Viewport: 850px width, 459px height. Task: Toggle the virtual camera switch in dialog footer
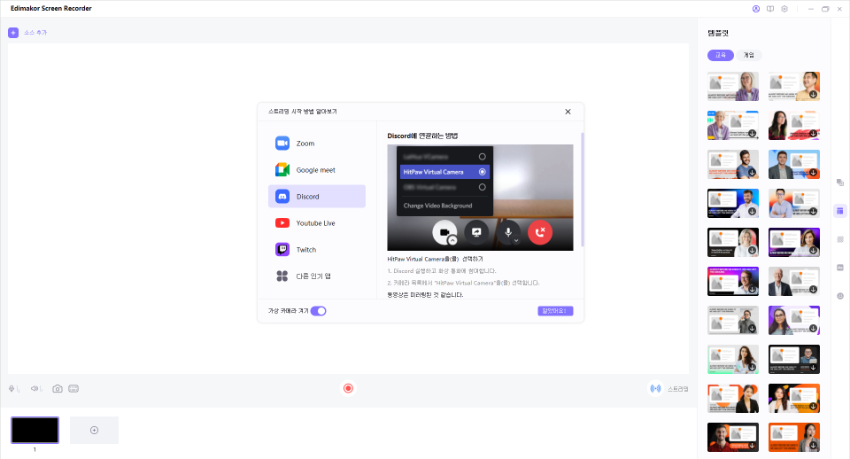[318, 311]
